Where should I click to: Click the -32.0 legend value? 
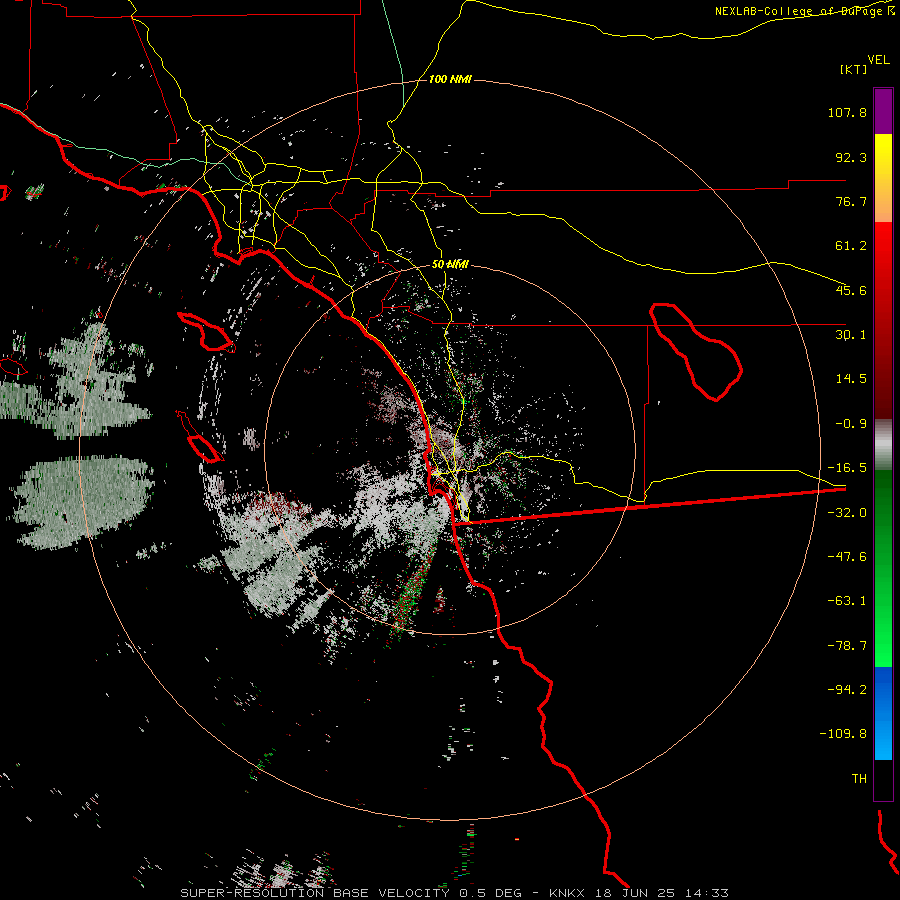click(x=847, y=513)
